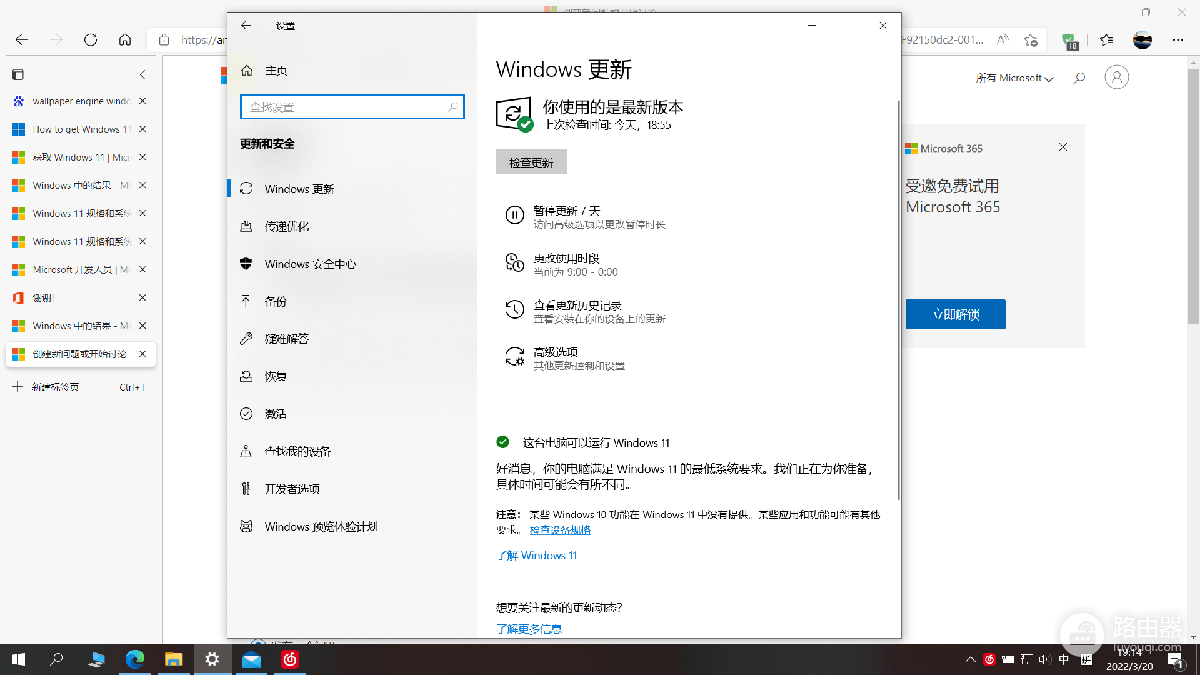The height and width of the screenshot is (675, 1200).
Task: Click the check device specs (查看设备规格) link
Action: click(x=560, y=530)
